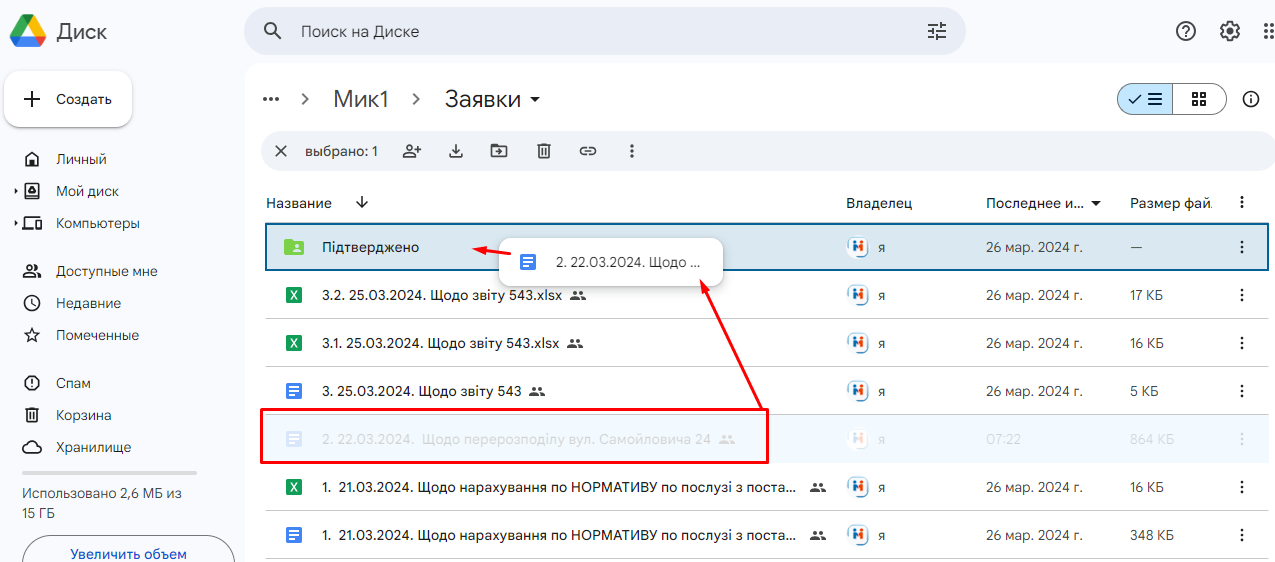
Task: Open the Последнее изменение column dropdown
Action: pyautogui.click(x=1096, y=203)
